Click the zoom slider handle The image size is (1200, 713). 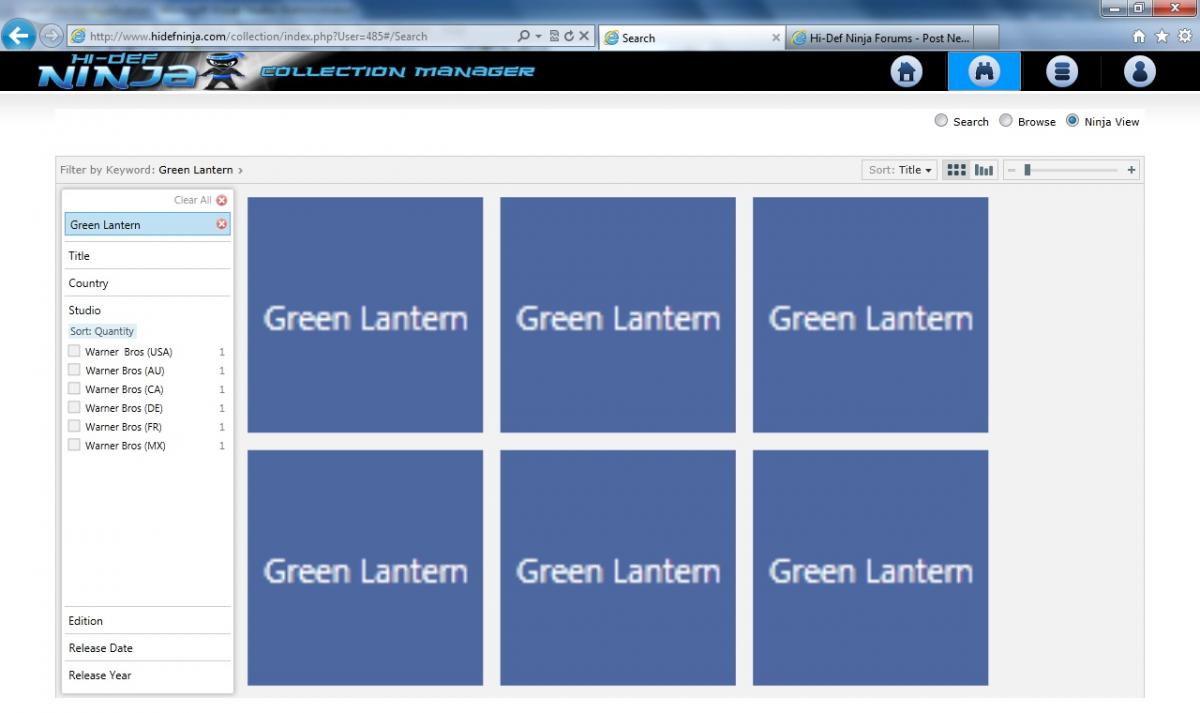point(1027,170)
